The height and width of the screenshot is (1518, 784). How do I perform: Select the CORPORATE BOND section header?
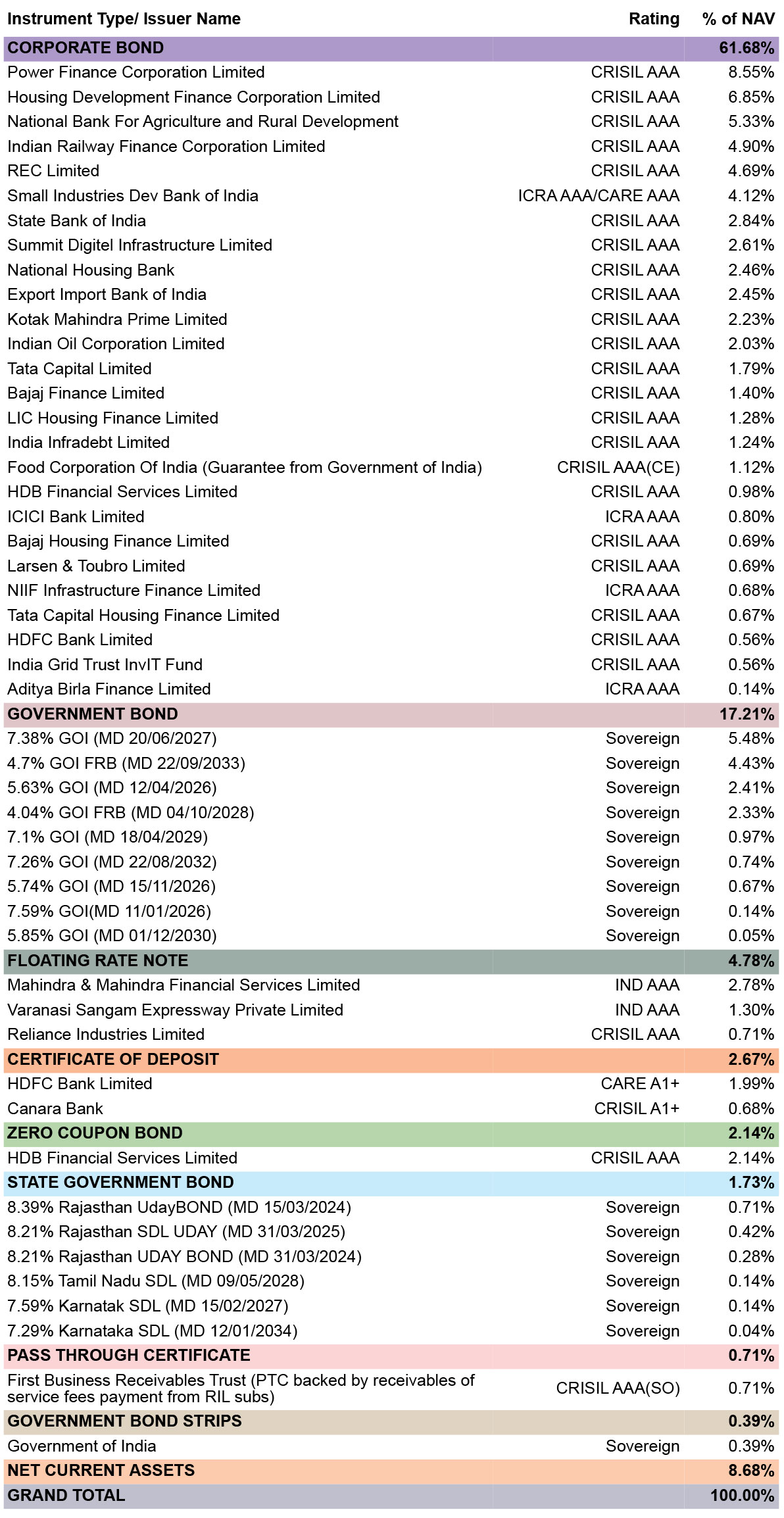tap(391, 49)
